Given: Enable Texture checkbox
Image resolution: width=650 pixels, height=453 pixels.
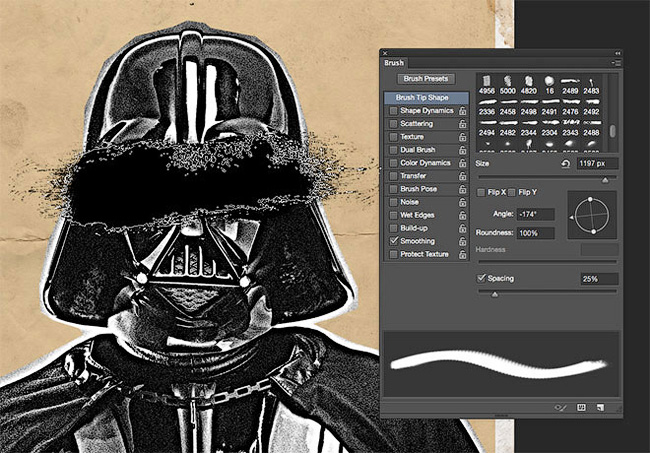Looking at the screenshot, I should click(393, 137).
